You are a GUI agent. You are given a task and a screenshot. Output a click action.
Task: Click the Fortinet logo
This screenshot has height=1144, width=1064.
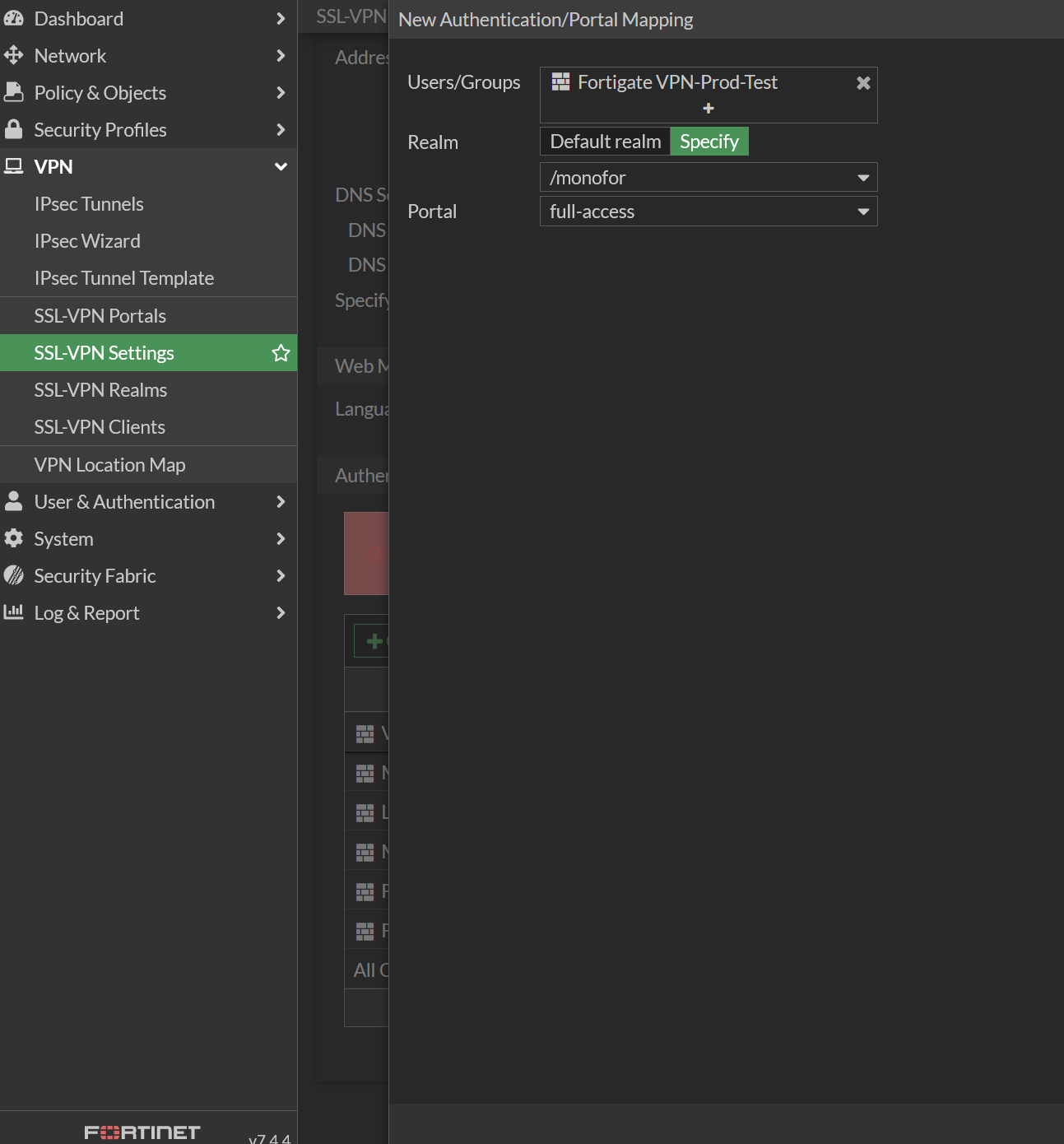pos(142,1132)
